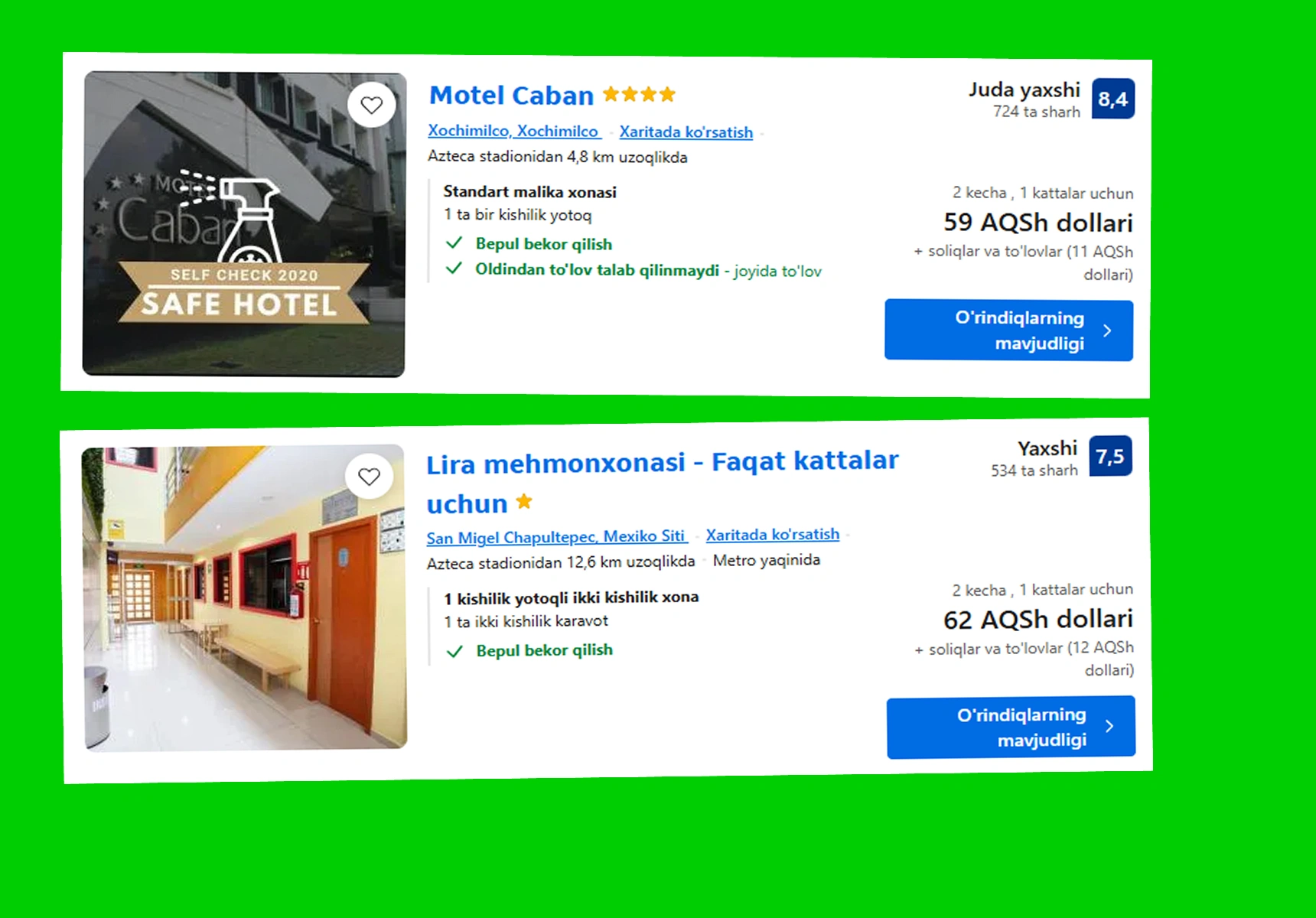Show Motel Caban on map via Xaritada ko'rsatish

pos(686,132)
